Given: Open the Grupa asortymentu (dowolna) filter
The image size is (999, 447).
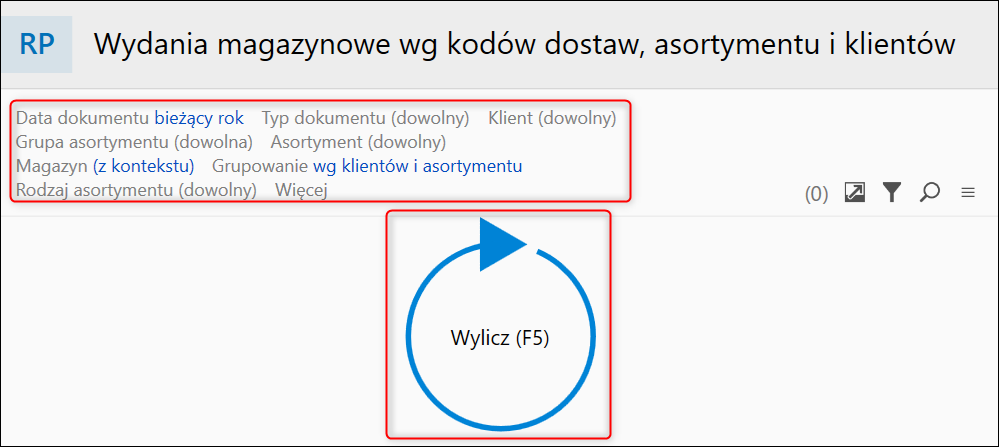Looking at the screenshot, I should click(x=134, y=142).
